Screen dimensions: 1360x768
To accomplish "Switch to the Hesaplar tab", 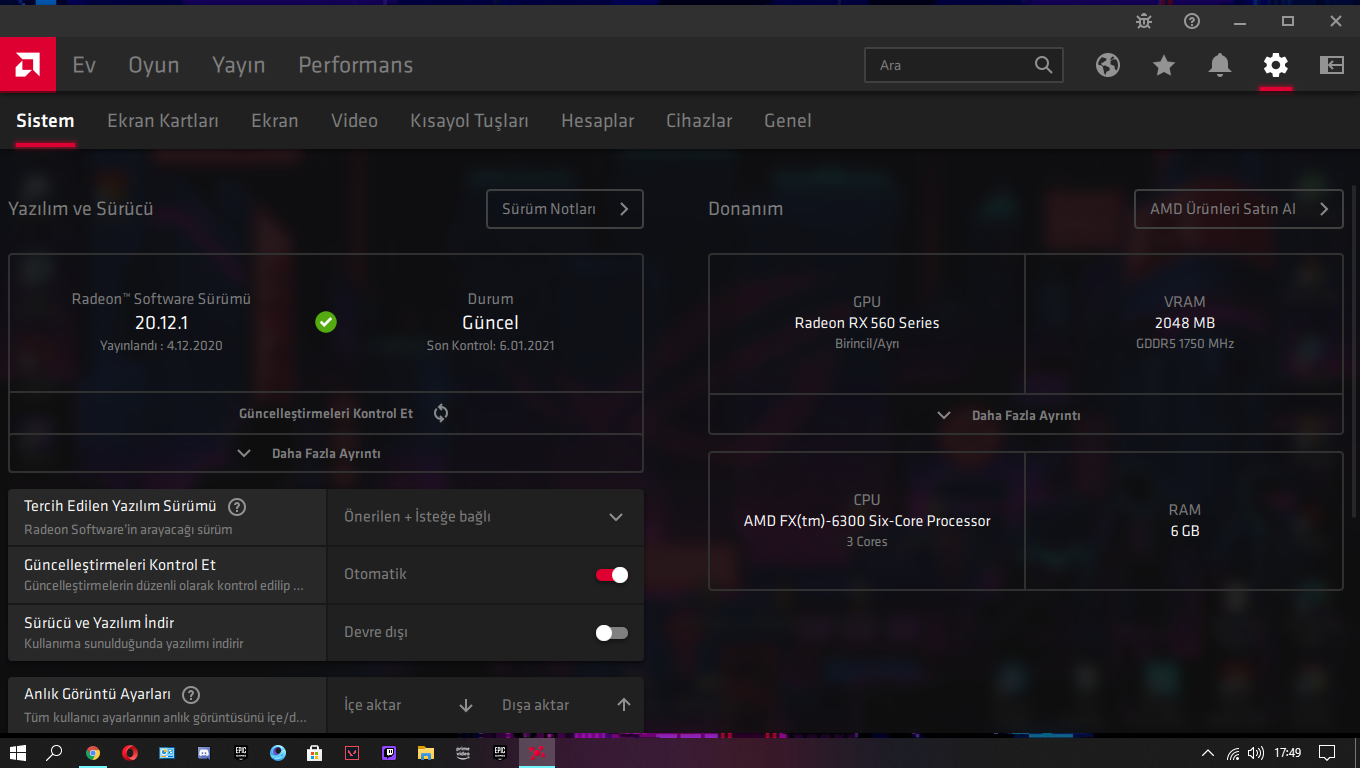I will (598, 121).
